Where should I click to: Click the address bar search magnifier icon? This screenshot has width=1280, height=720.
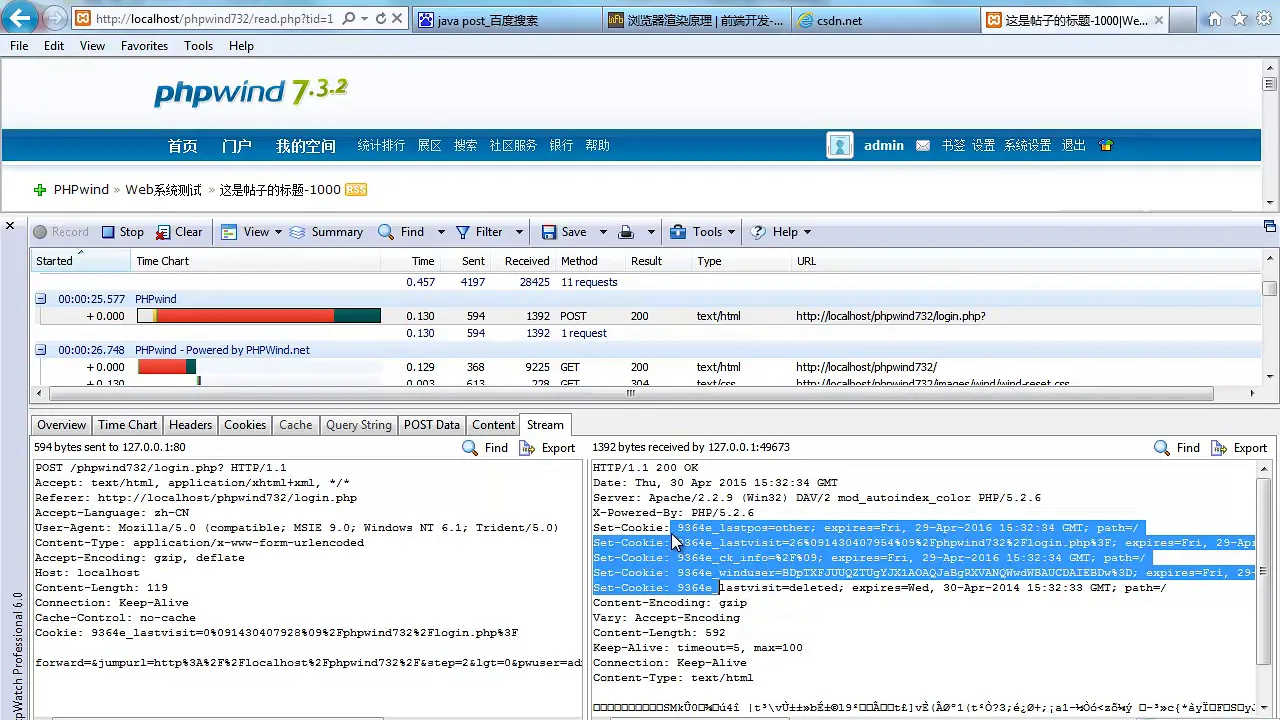[349, 19]
